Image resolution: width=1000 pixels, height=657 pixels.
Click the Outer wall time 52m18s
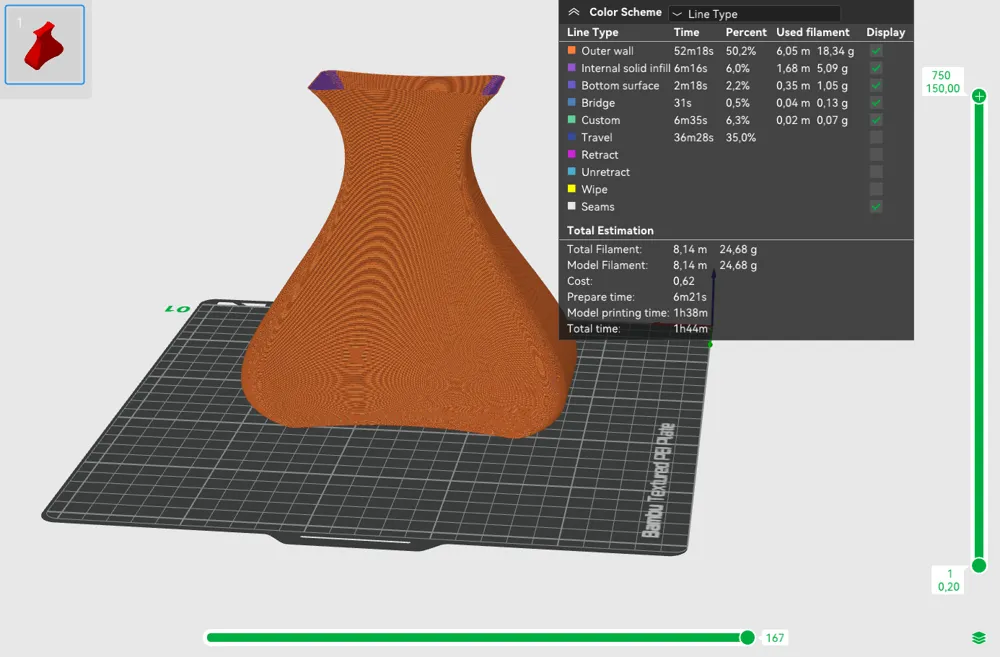[x=693, y=51]
